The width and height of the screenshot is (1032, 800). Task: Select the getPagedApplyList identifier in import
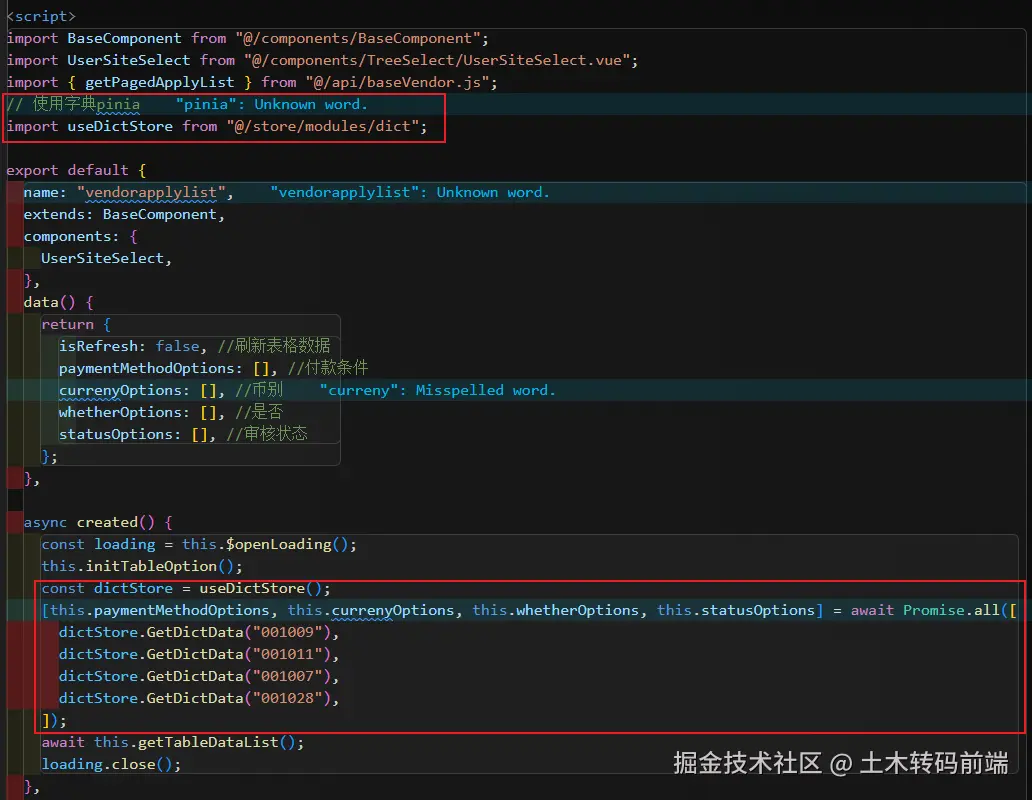pyautogui.click(x=159, y=82)
